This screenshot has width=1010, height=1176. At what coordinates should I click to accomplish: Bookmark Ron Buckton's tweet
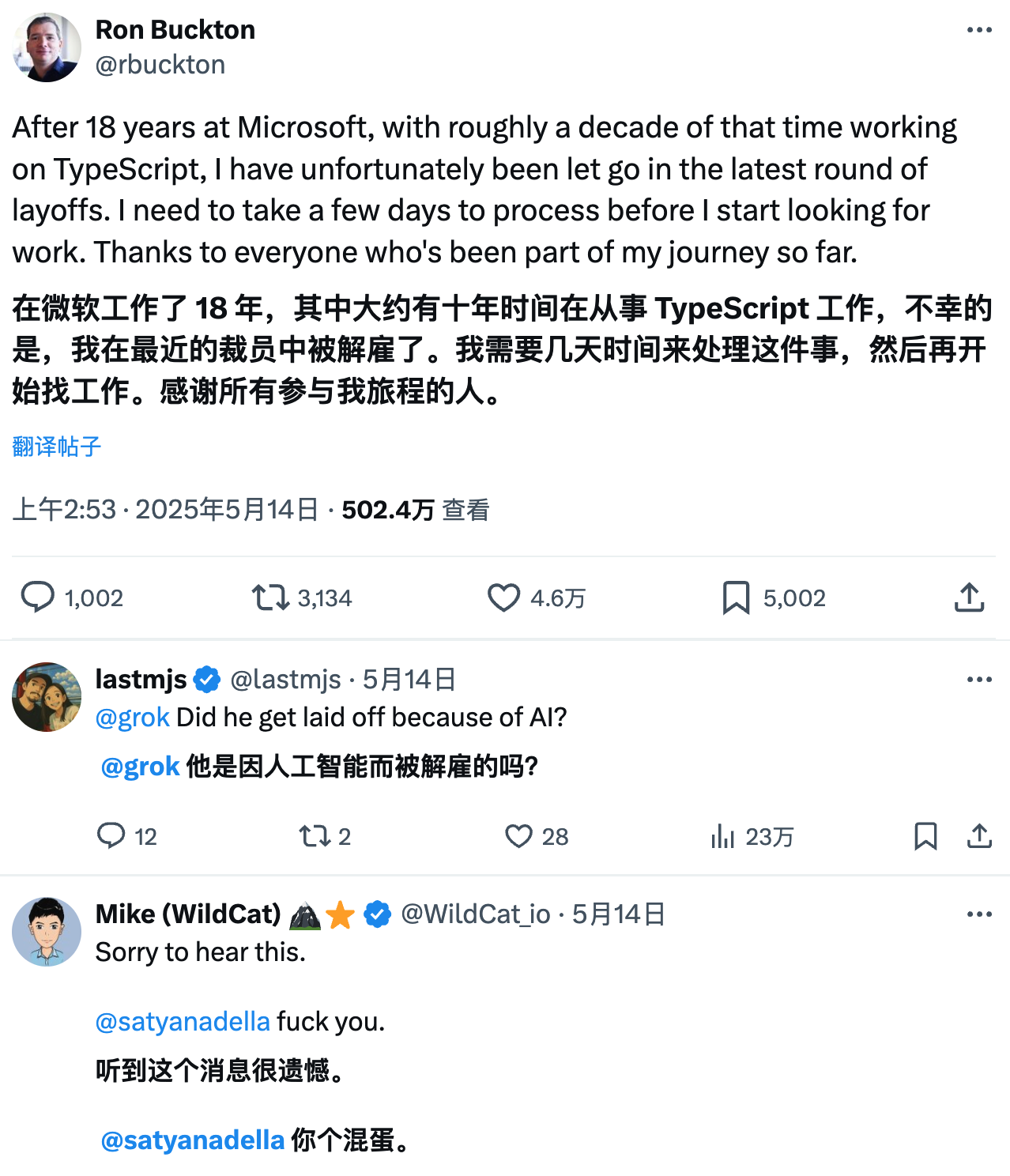pos(735,598)
